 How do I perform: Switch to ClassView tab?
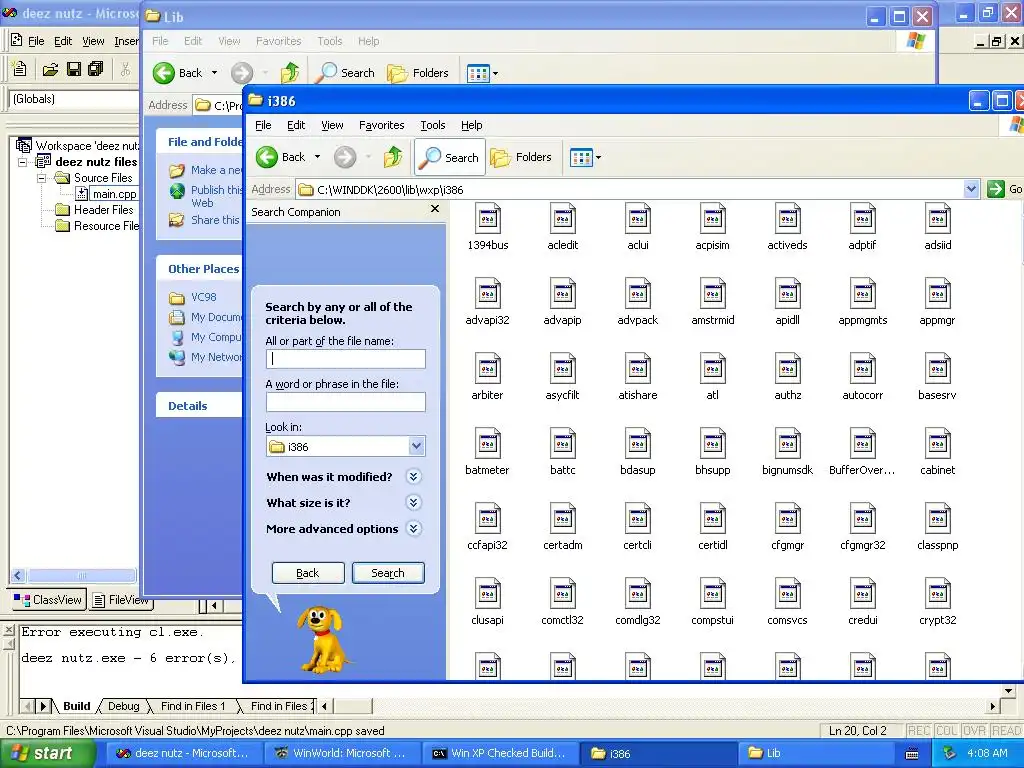click(48, 600)
